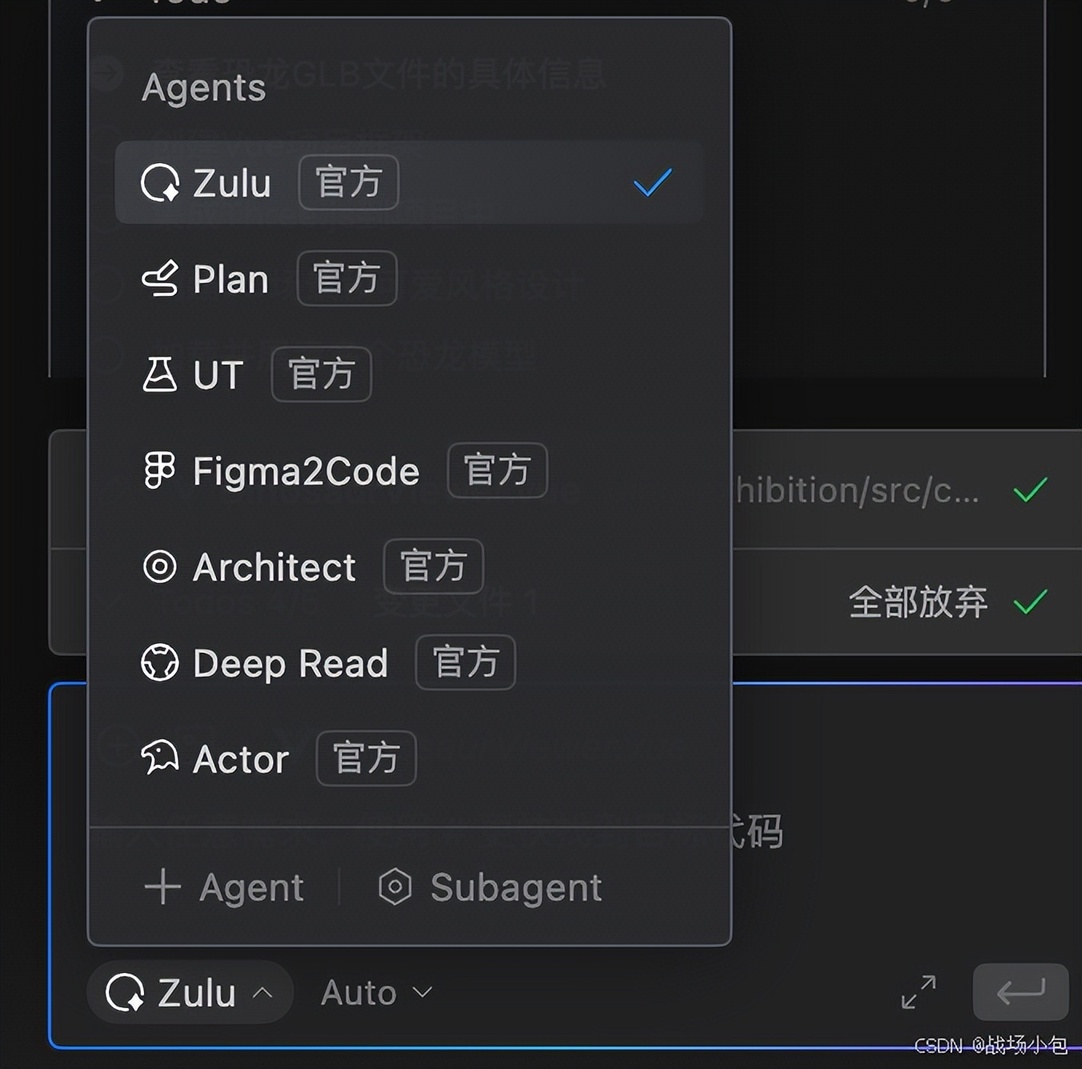Click the Plan agent icon
The height and width of the screenshot is (1069, 1082).
pos(160,279)
